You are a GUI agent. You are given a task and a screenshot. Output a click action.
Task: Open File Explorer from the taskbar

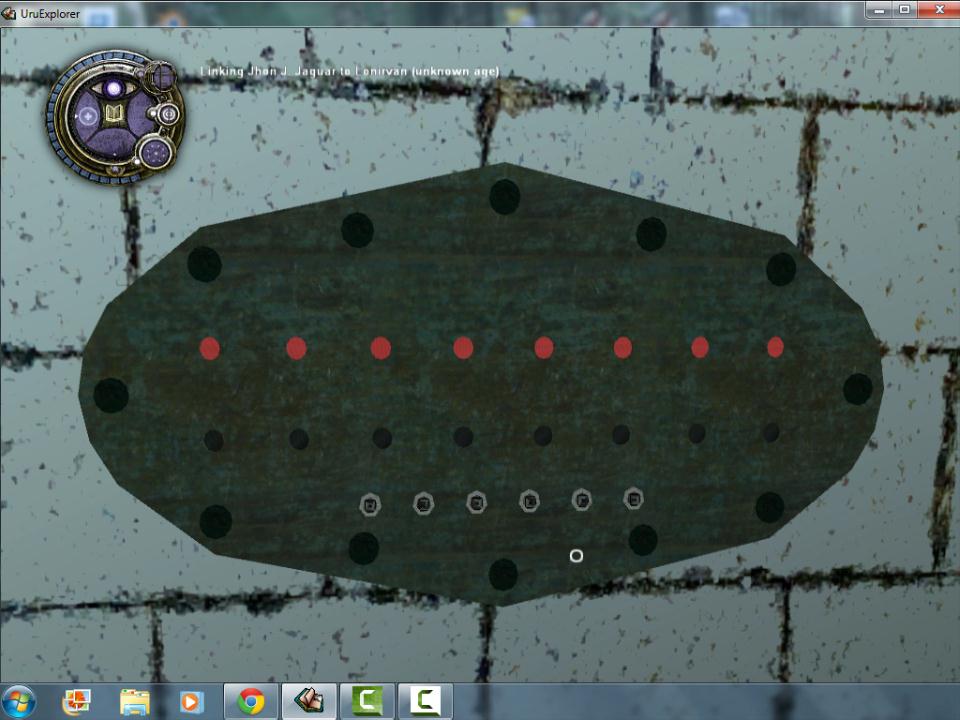(x=135, y=702)
